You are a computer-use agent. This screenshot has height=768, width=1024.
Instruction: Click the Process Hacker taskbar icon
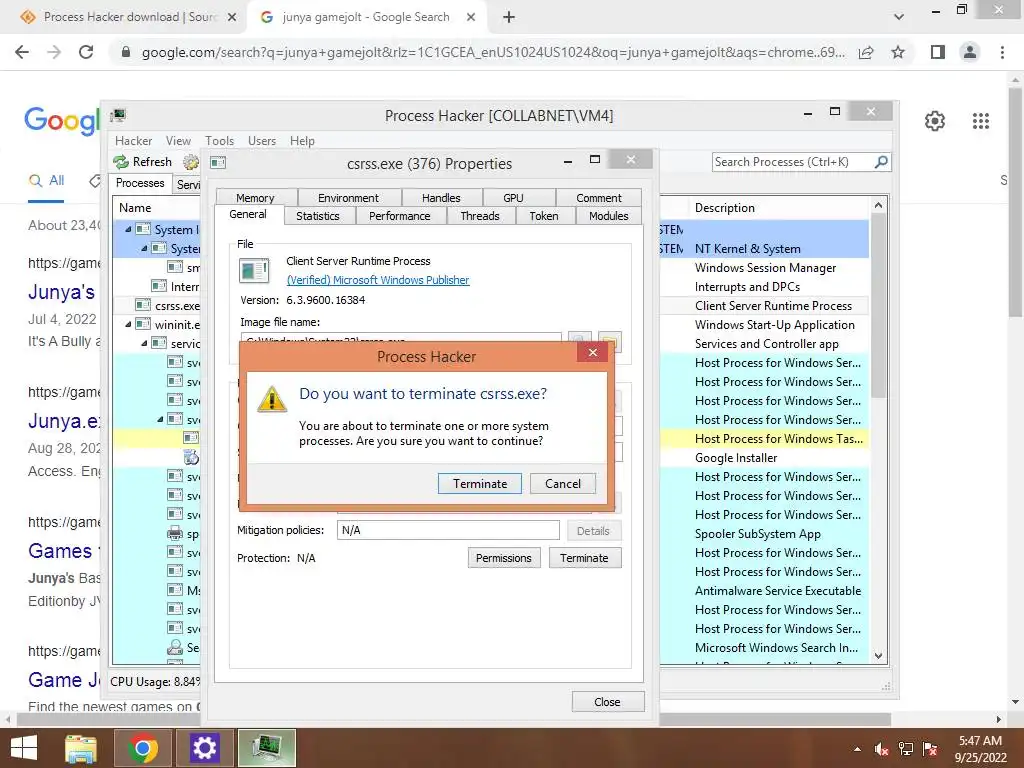pyautogui.click(x=266, y=748)
